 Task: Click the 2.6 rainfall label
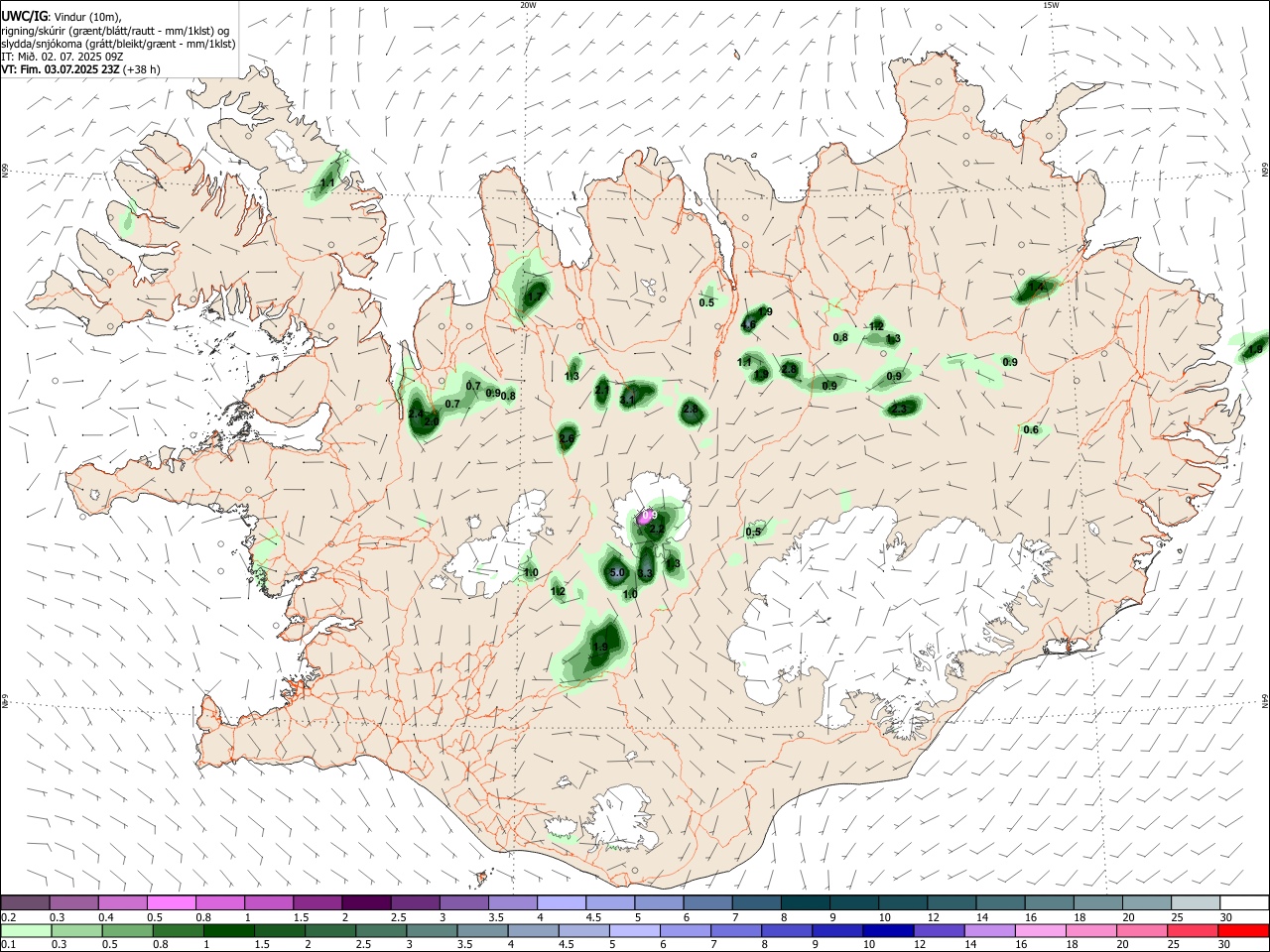coord(567,438)
